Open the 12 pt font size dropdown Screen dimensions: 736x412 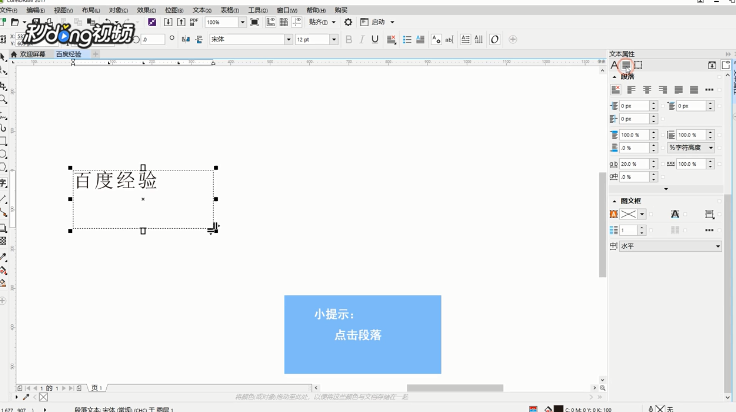(334, 39)
